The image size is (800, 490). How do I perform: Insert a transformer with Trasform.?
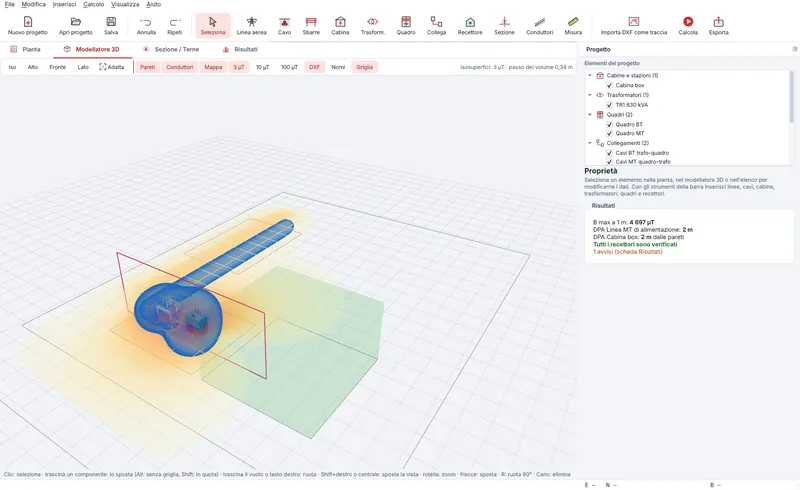click(372, 26)
